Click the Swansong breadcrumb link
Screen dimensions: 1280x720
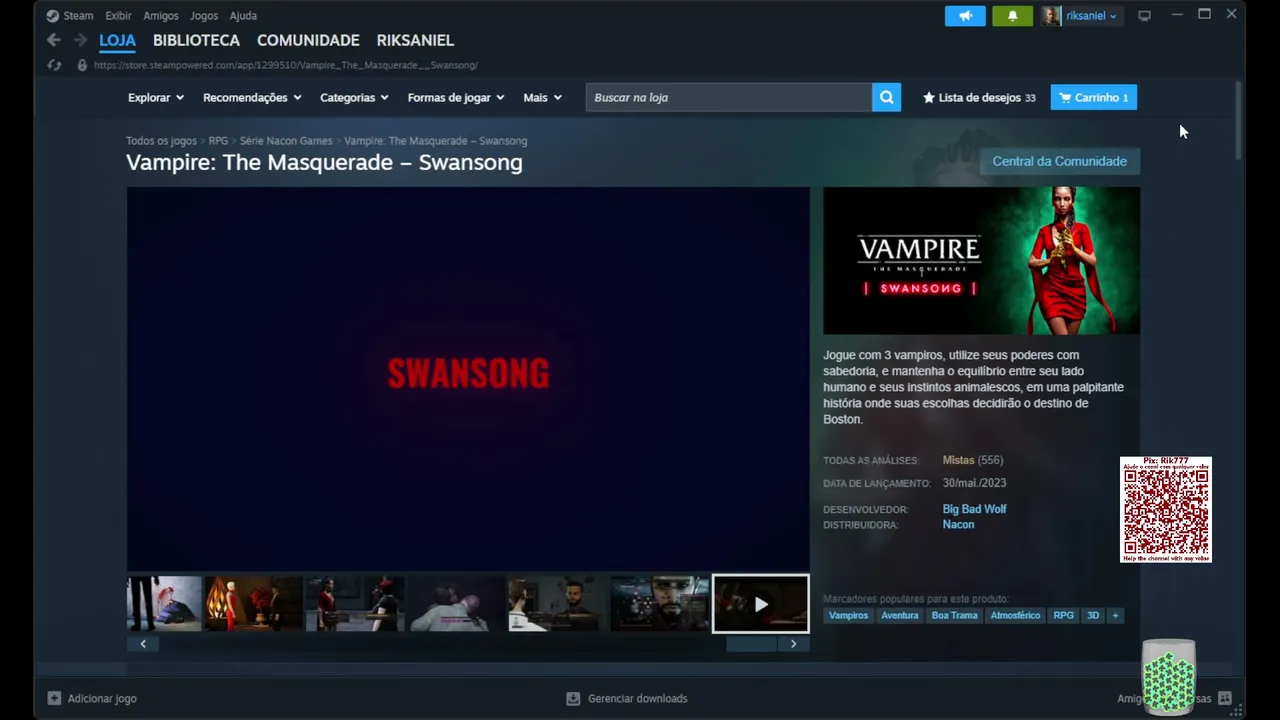pos(435,141)
